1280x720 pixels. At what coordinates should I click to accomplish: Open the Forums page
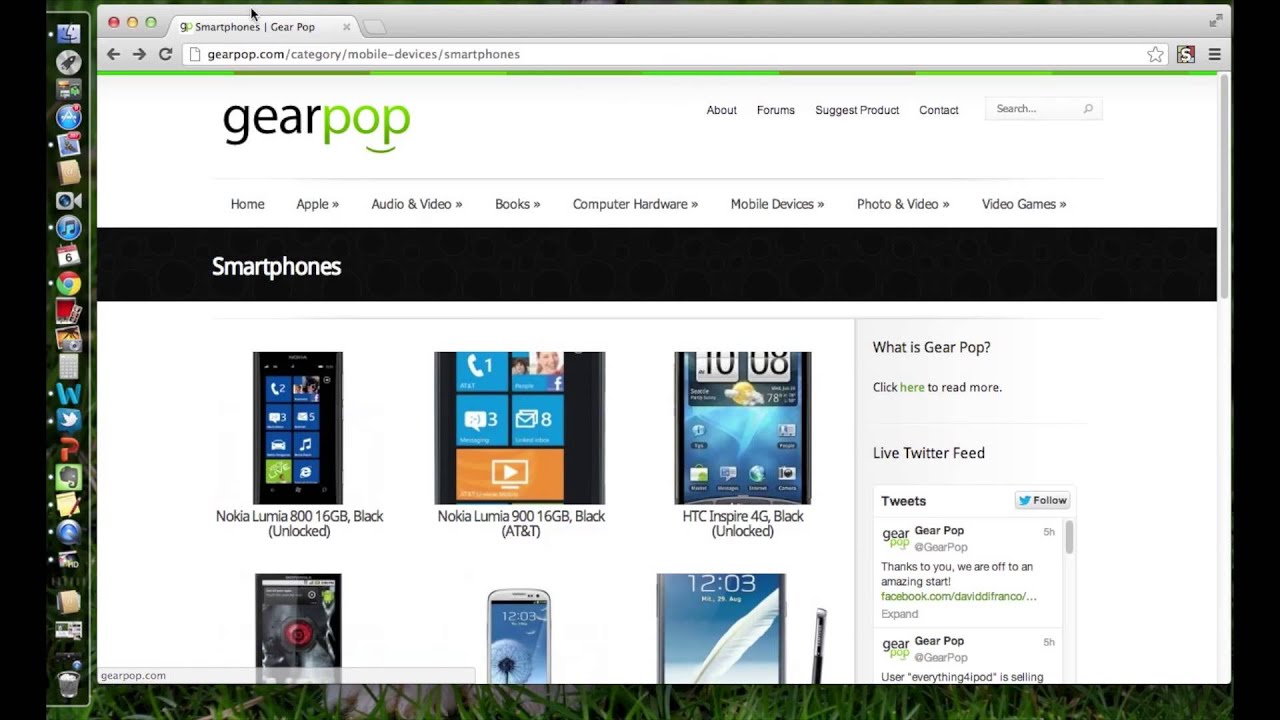775,110
